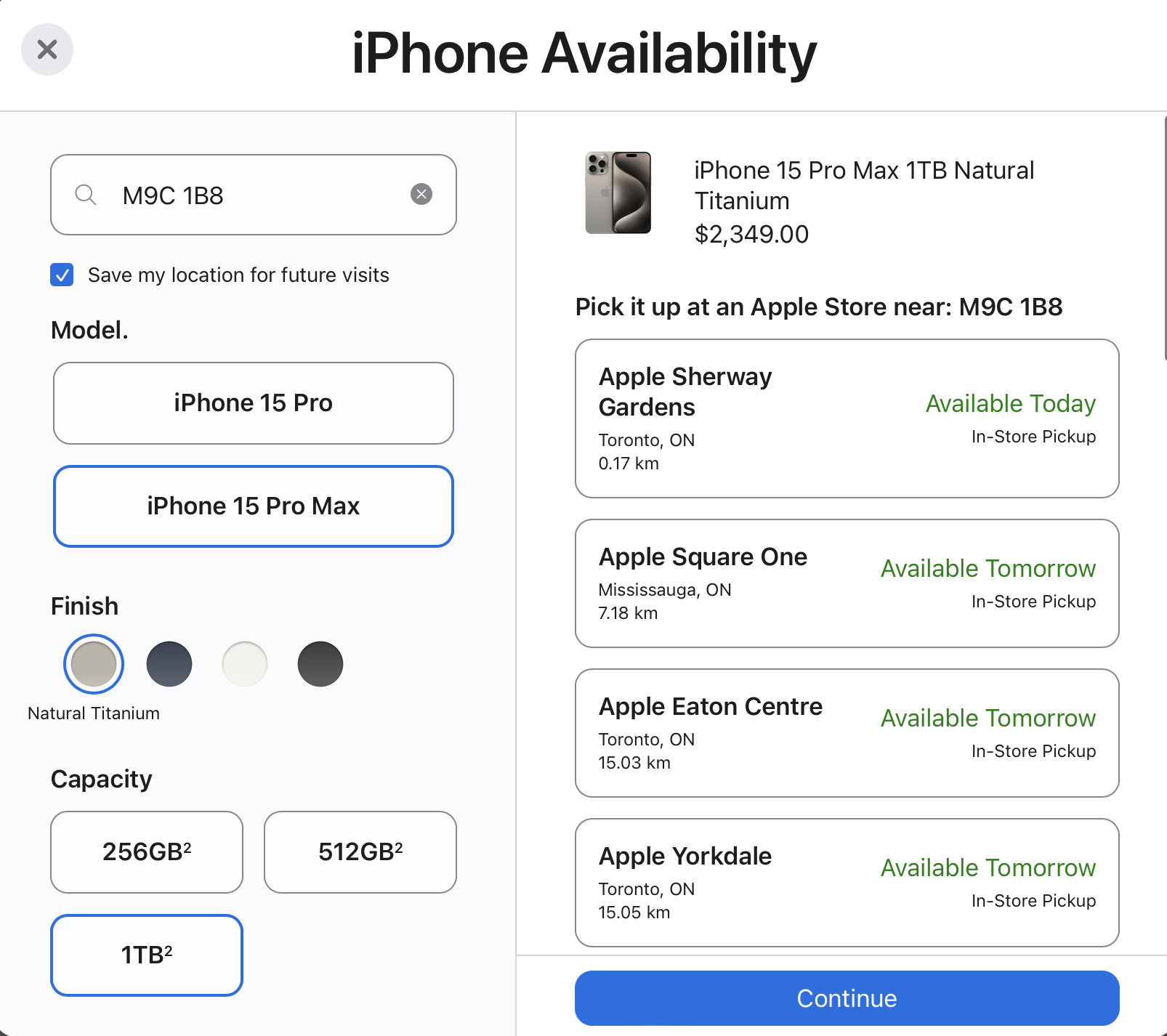
Task: Select the iPhone 15 Pro Max model
Action: 254,506
